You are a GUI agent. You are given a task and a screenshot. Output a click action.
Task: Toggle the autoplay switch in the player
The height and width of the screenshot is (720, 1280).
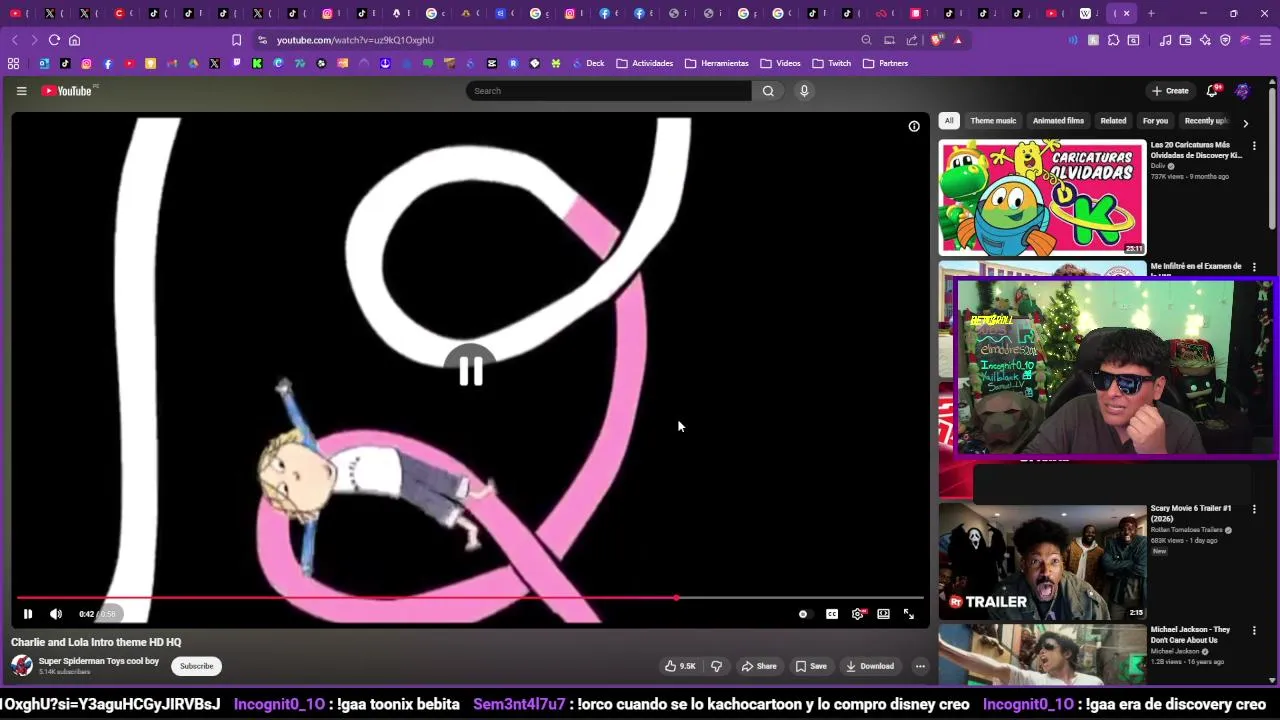pos(803,614)
